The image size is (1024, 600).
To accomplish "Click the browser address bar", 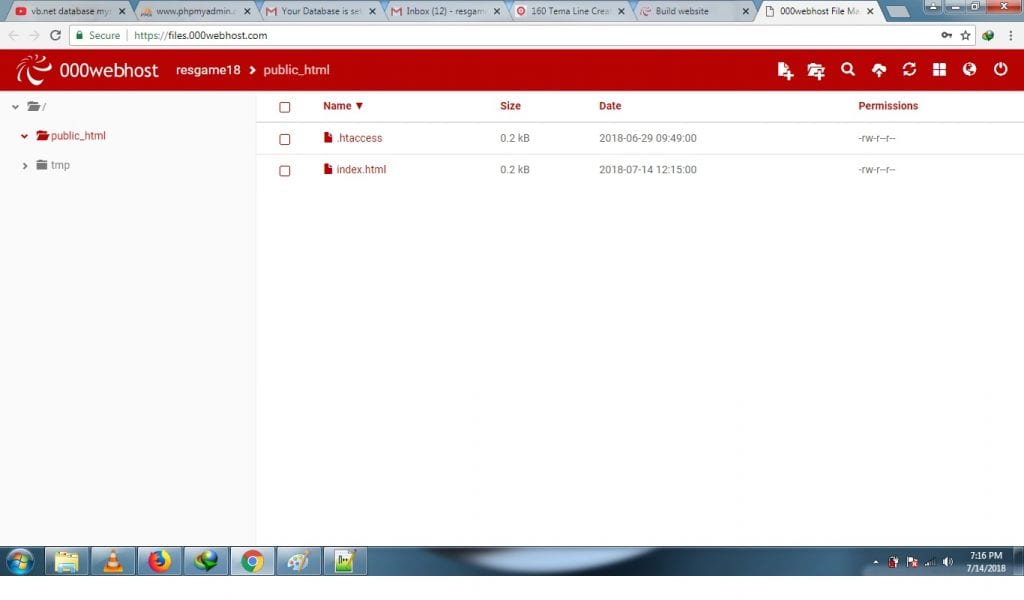I will click(522, 35).
